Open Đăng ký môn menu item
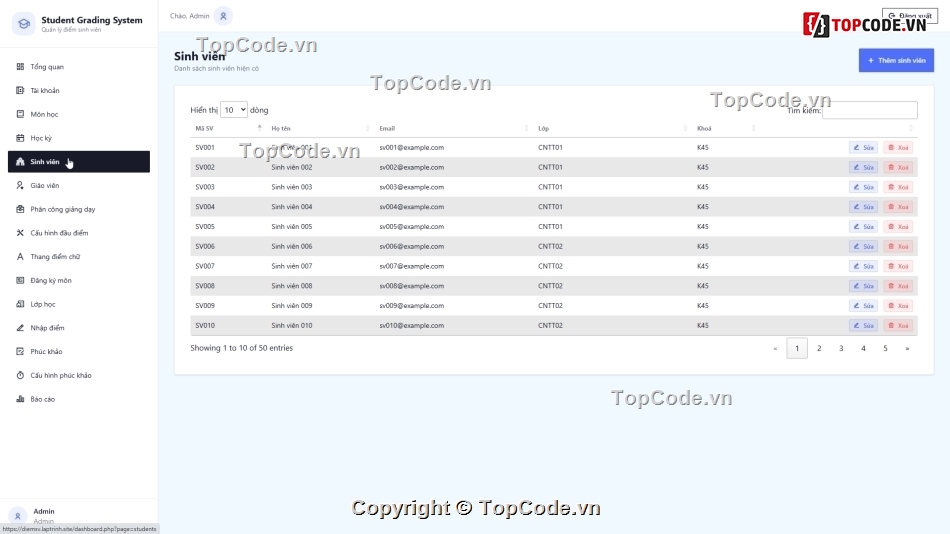This screenshot has height=534, width=950. click(x=51, y=281)
